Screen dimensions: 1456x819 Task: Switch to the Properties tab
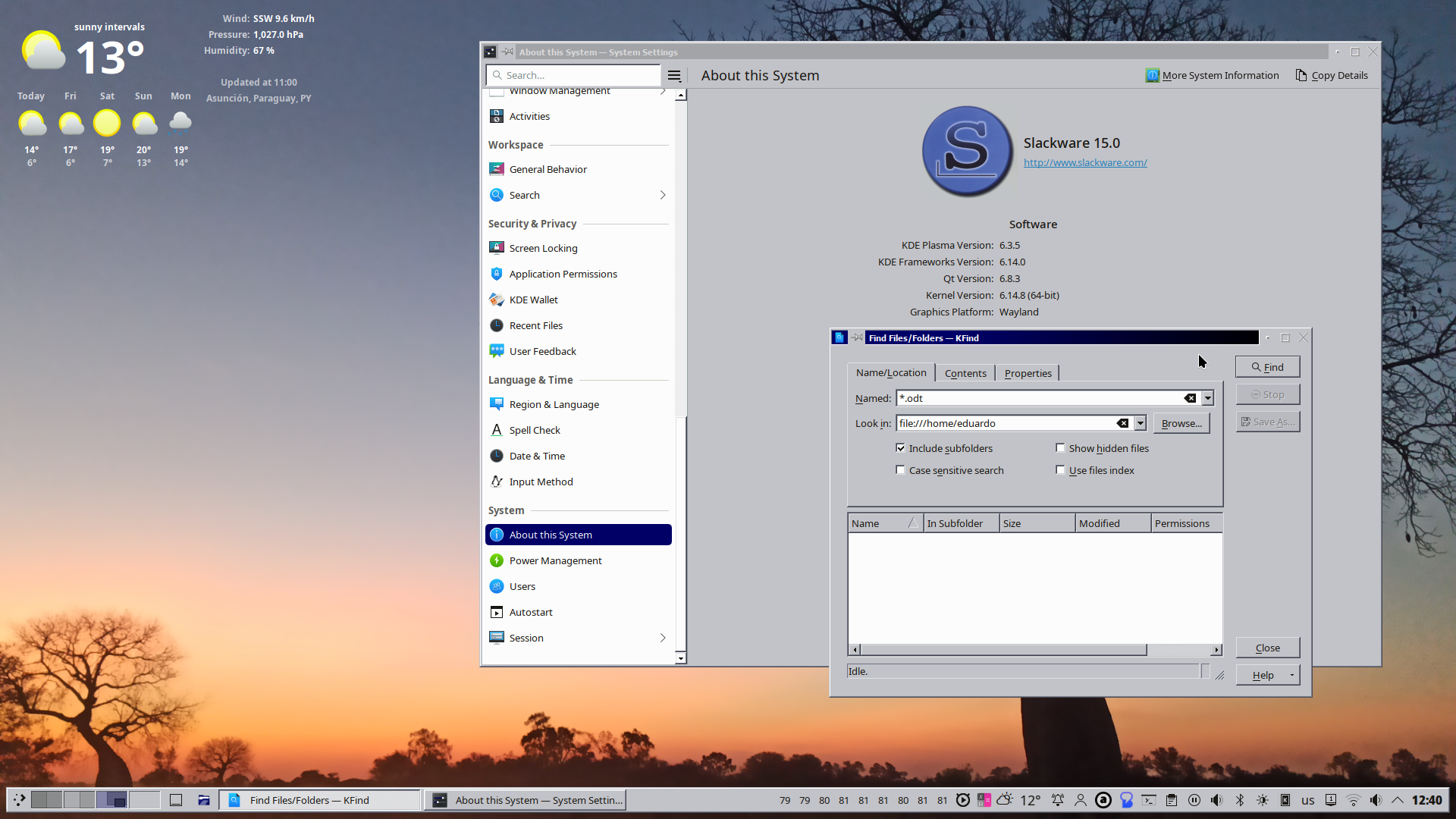[x=1028, y=373]
